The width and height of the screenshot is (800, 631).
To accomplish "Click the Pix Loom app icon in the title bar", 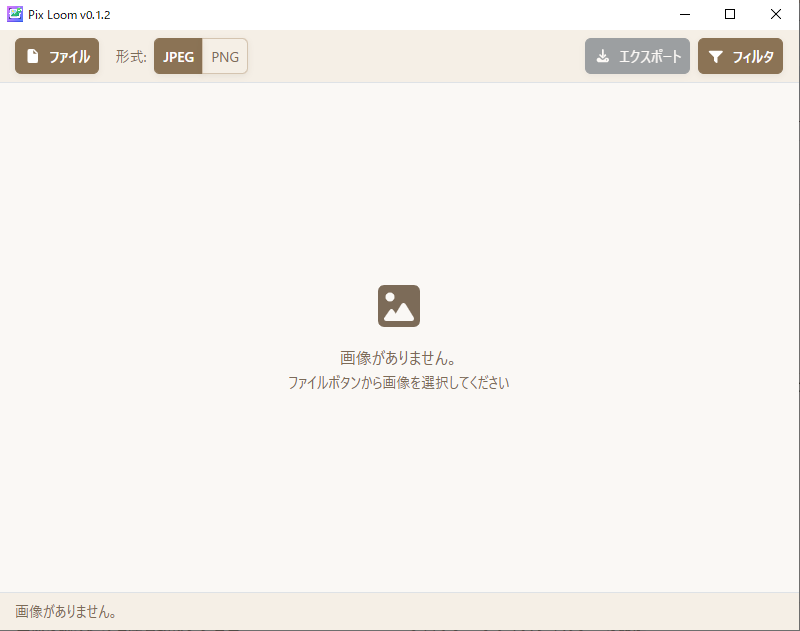I will coord(14,14).
